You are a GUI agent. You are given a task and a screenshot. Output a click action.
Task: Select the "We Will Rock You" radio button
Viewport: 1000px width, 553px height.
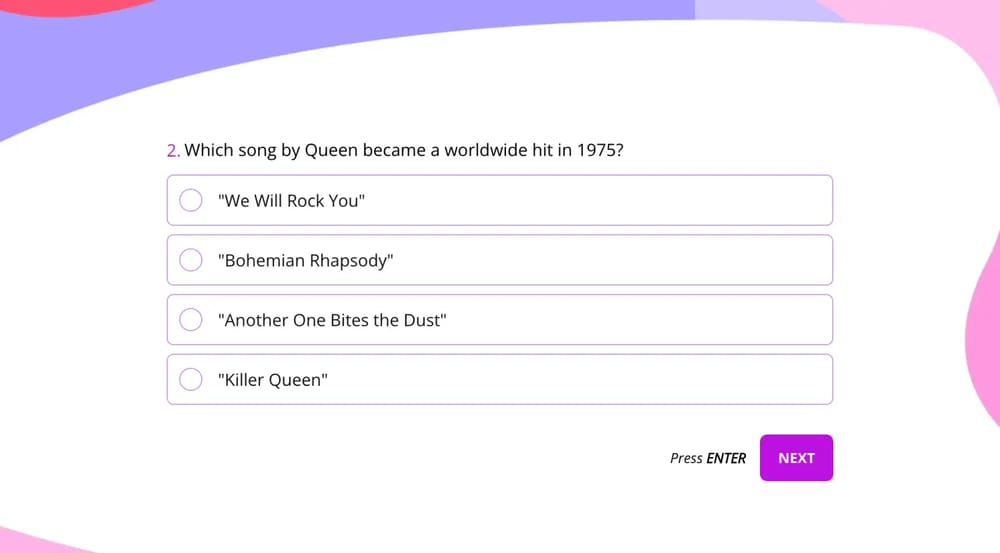coord(190,201)
